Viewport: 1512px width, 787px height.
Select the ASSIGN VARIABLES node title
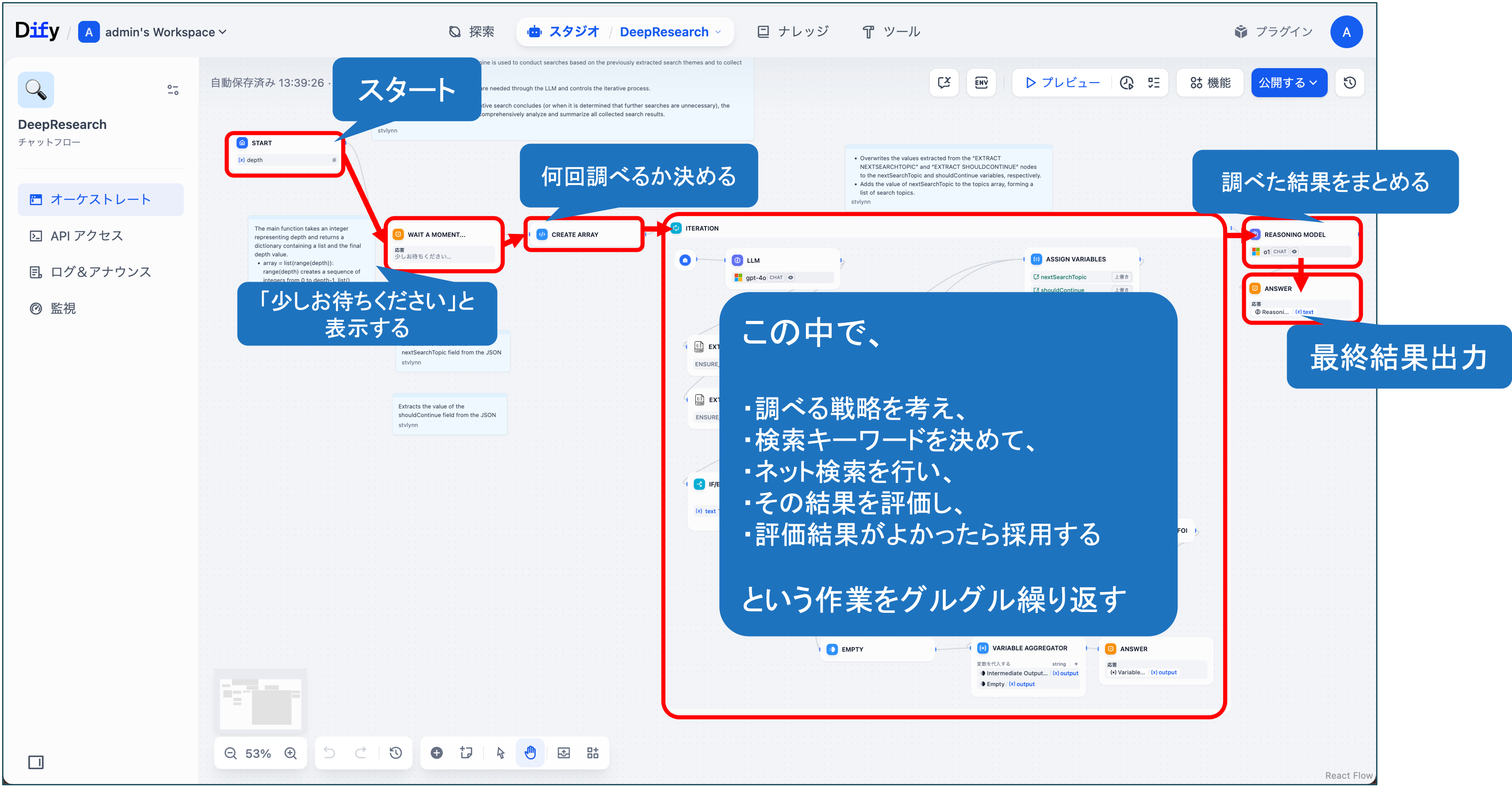(x=1075, y=259)
